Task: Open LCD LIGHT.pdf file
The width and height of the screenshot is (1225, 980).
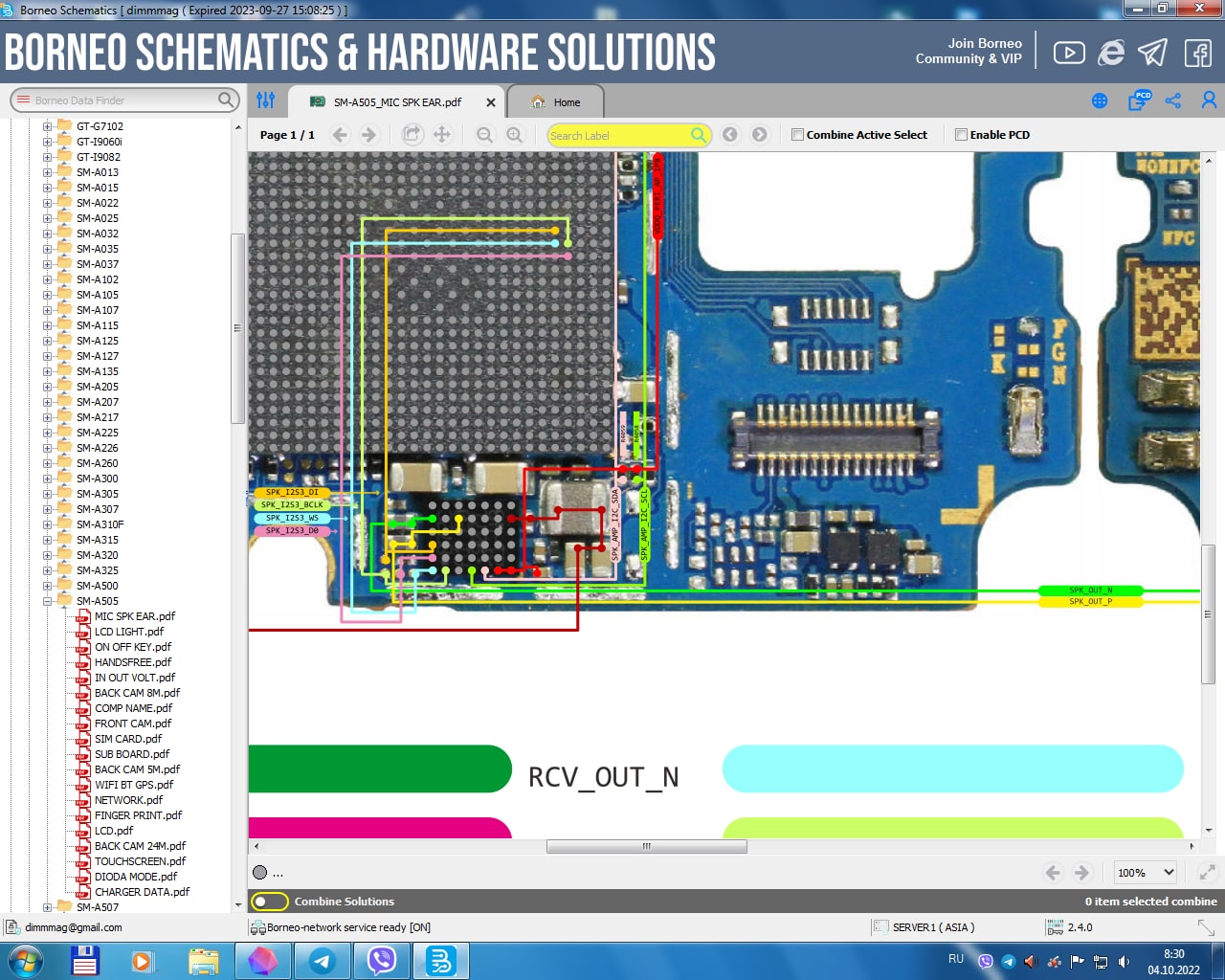Action: [x=129, y=632]
